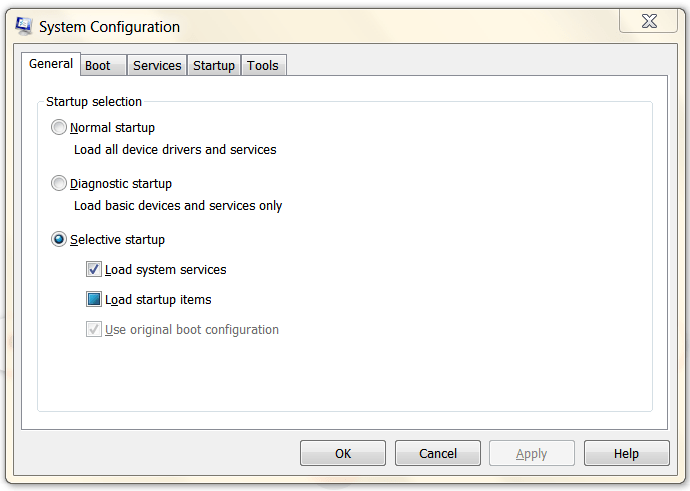Open Help for System Configuration
Image resolution: width=690 pixels, height=491 pixels.
click(x=626, y=453)
